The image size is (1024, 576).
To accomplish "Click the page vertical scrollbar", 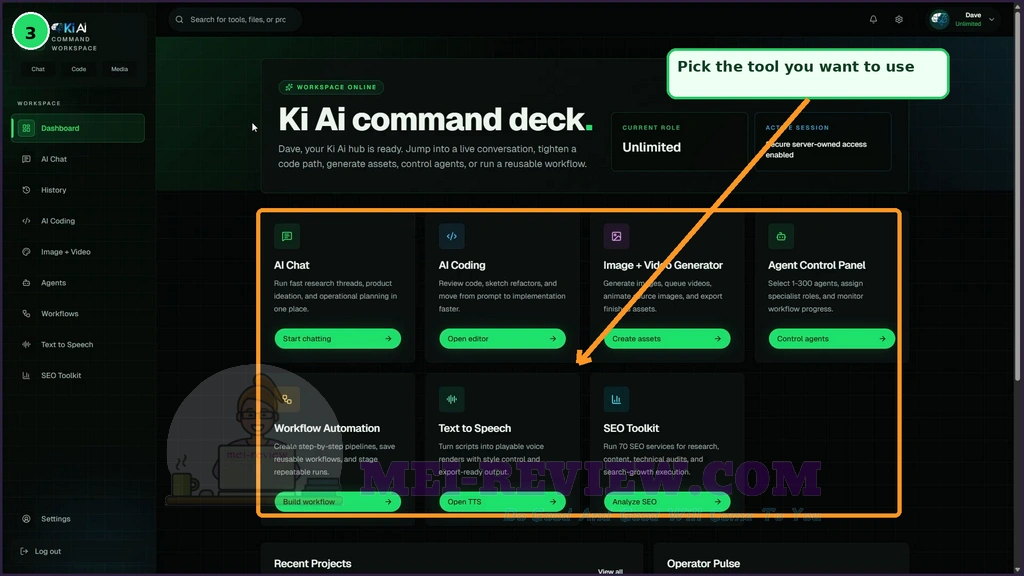I will (1017, 196).
